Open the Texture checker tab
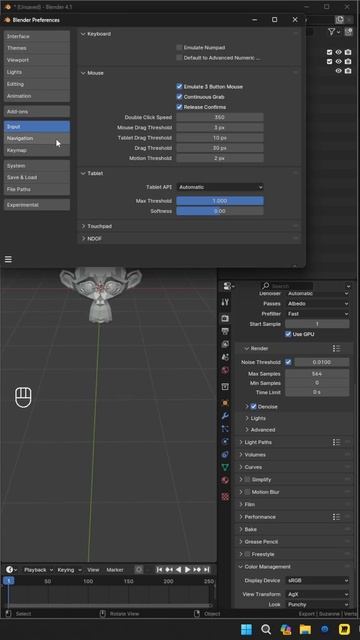The height and width of the screenshot is (640, 360). 225,497
